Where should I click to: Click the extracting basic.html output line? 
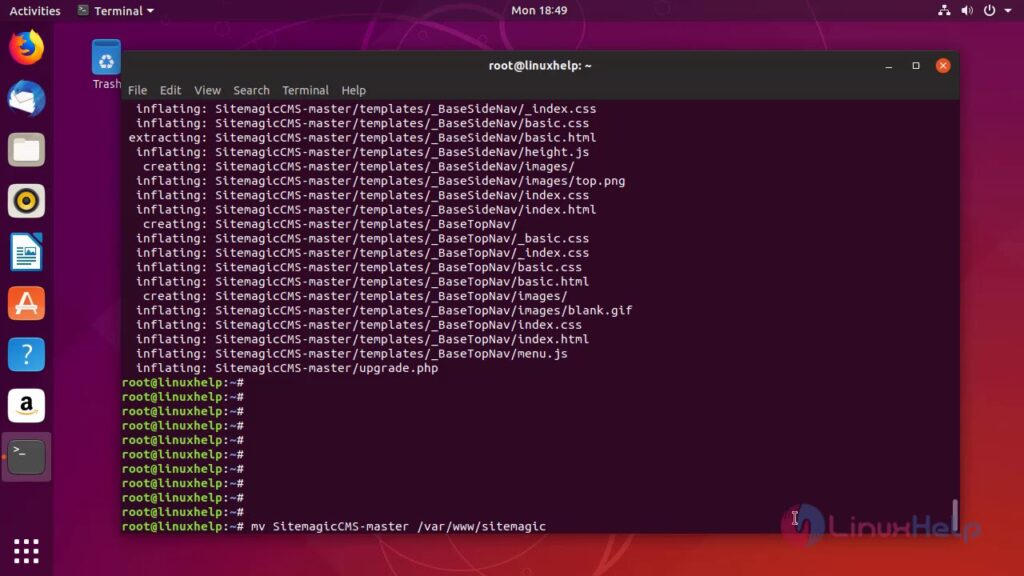point(362,138)
